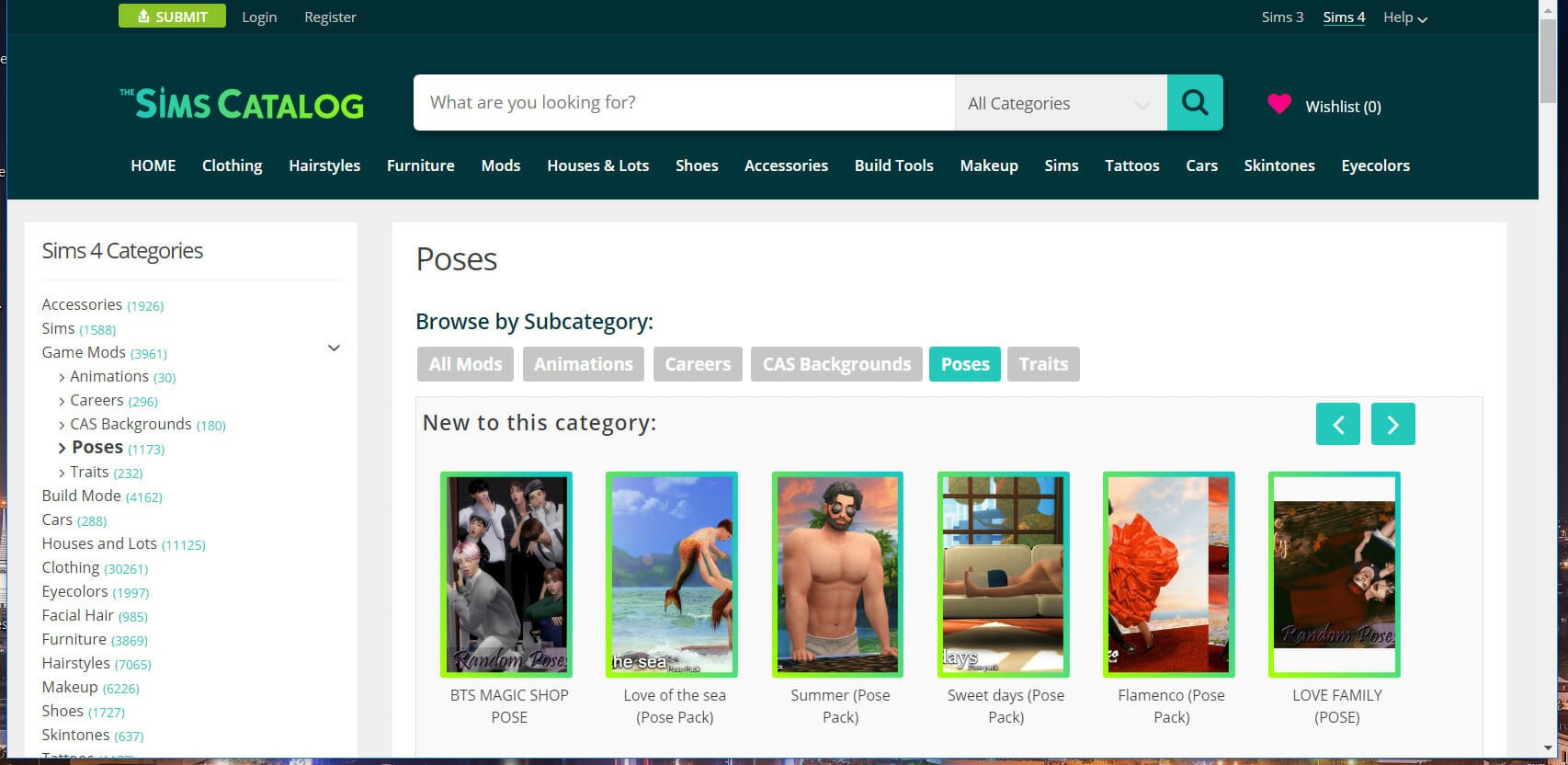Open Traits (232) sidebar subcategory
This screenshot has height=765, width=1568.
pyautogui.click(x=106, y=472)
